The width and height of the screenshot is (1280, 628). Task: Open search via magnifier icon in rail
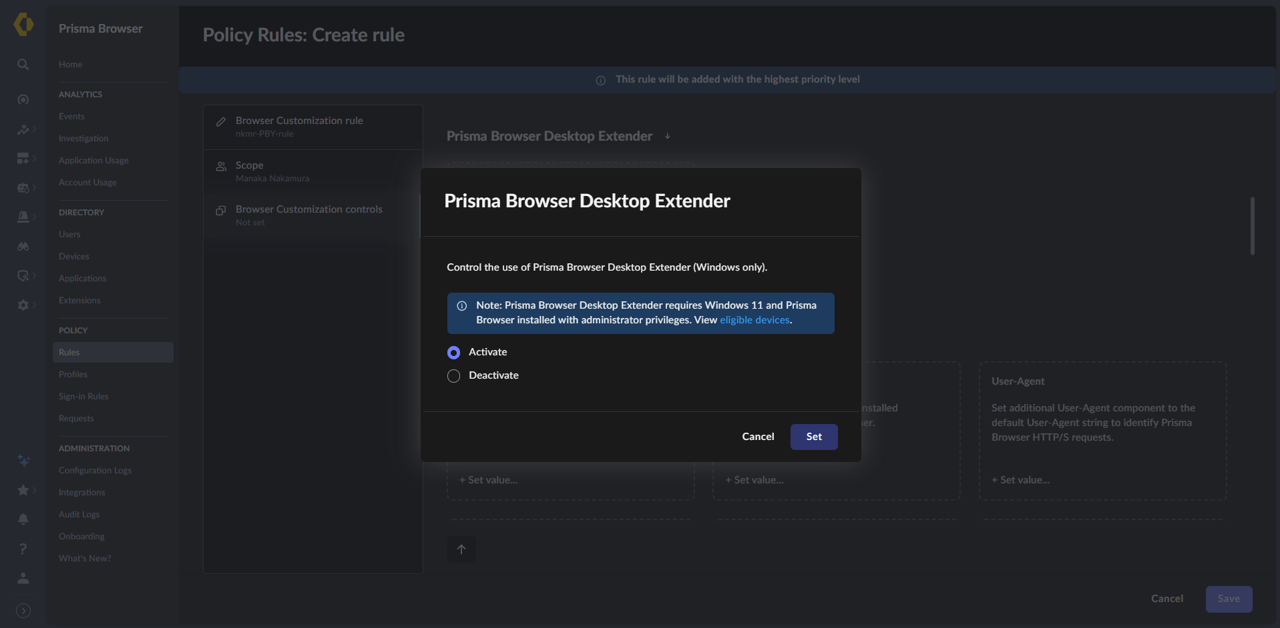[x=23, y=64]
